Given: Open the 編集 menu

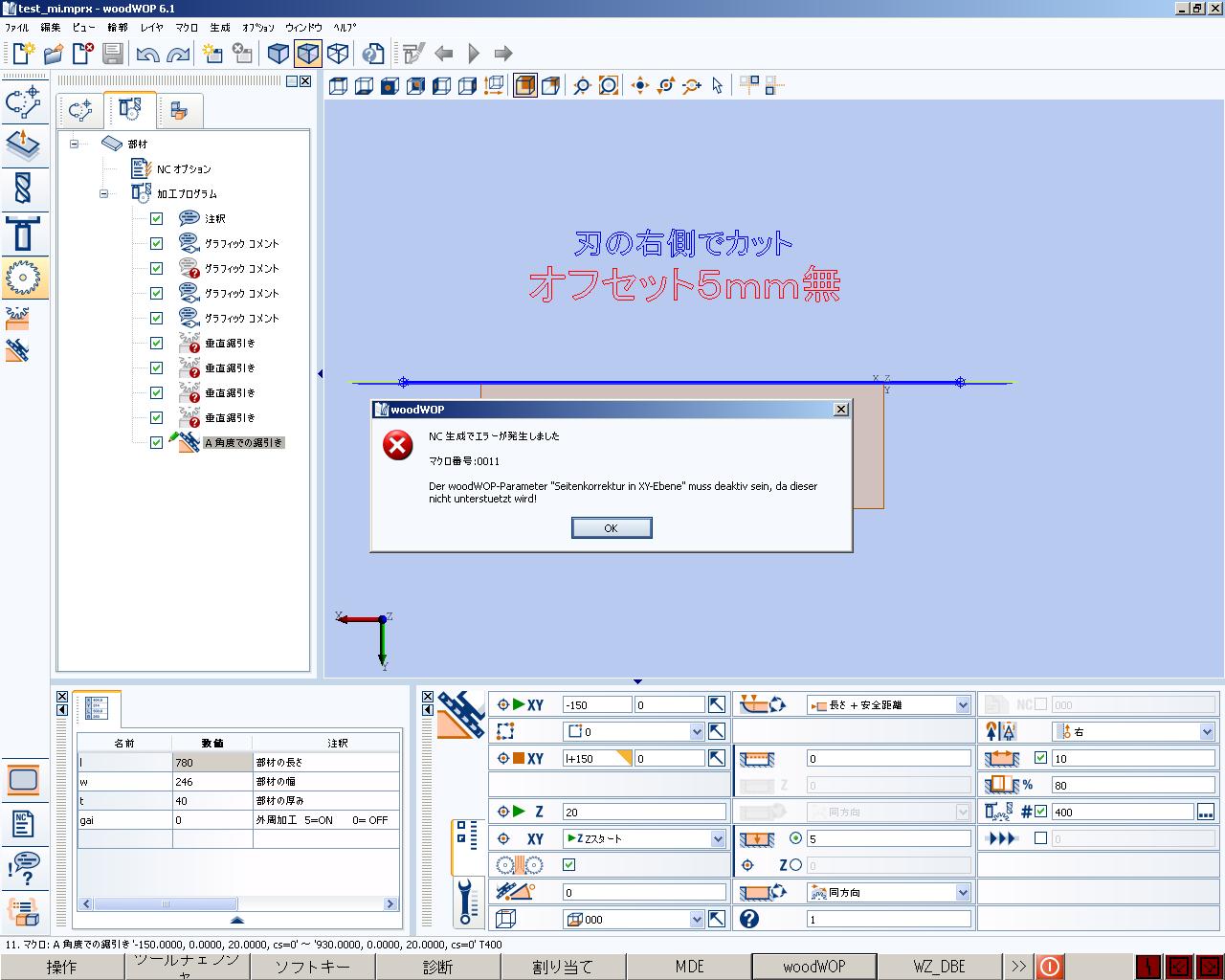Looking at the screenshot, I should 50,28.
